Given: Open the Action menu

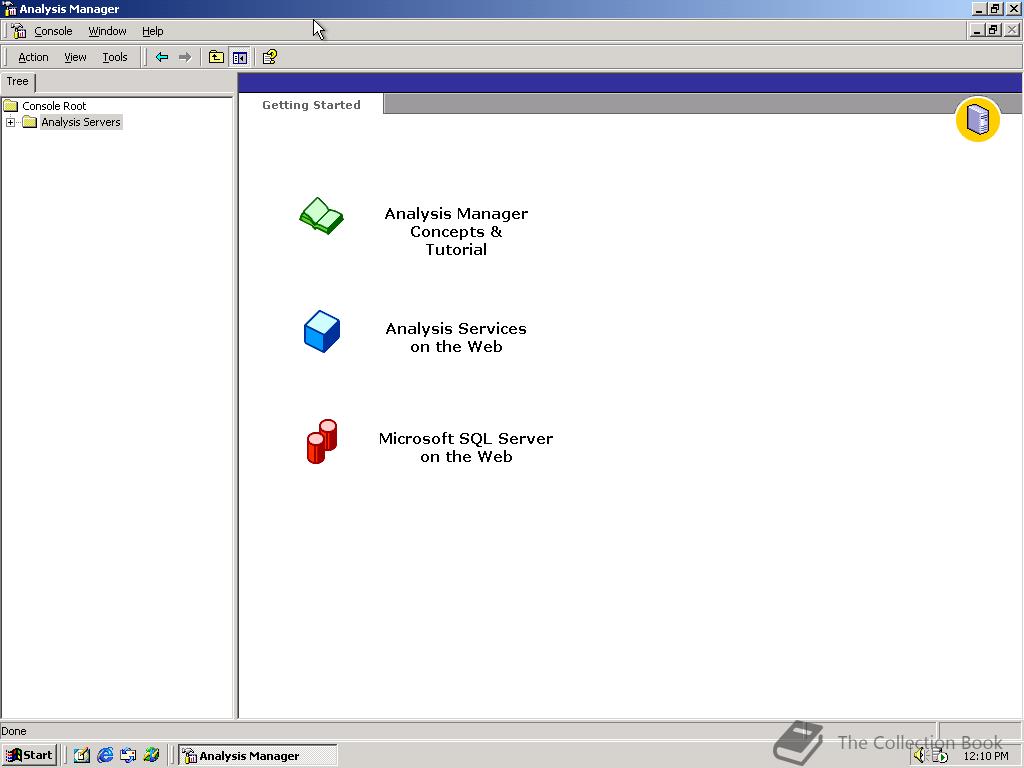Looking at the screenshot, I should (x=33, y=57).
